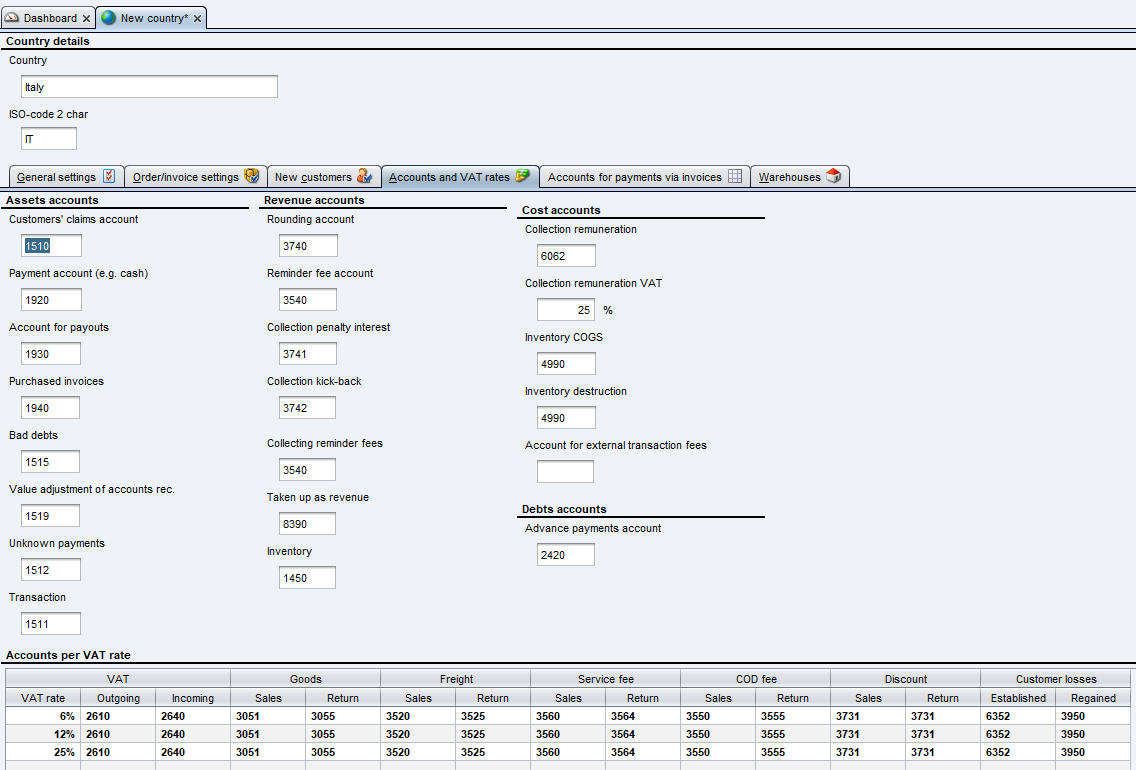1136x770 pixels.
Task: Close the Dashboard tab
Action: coord(87,19)
